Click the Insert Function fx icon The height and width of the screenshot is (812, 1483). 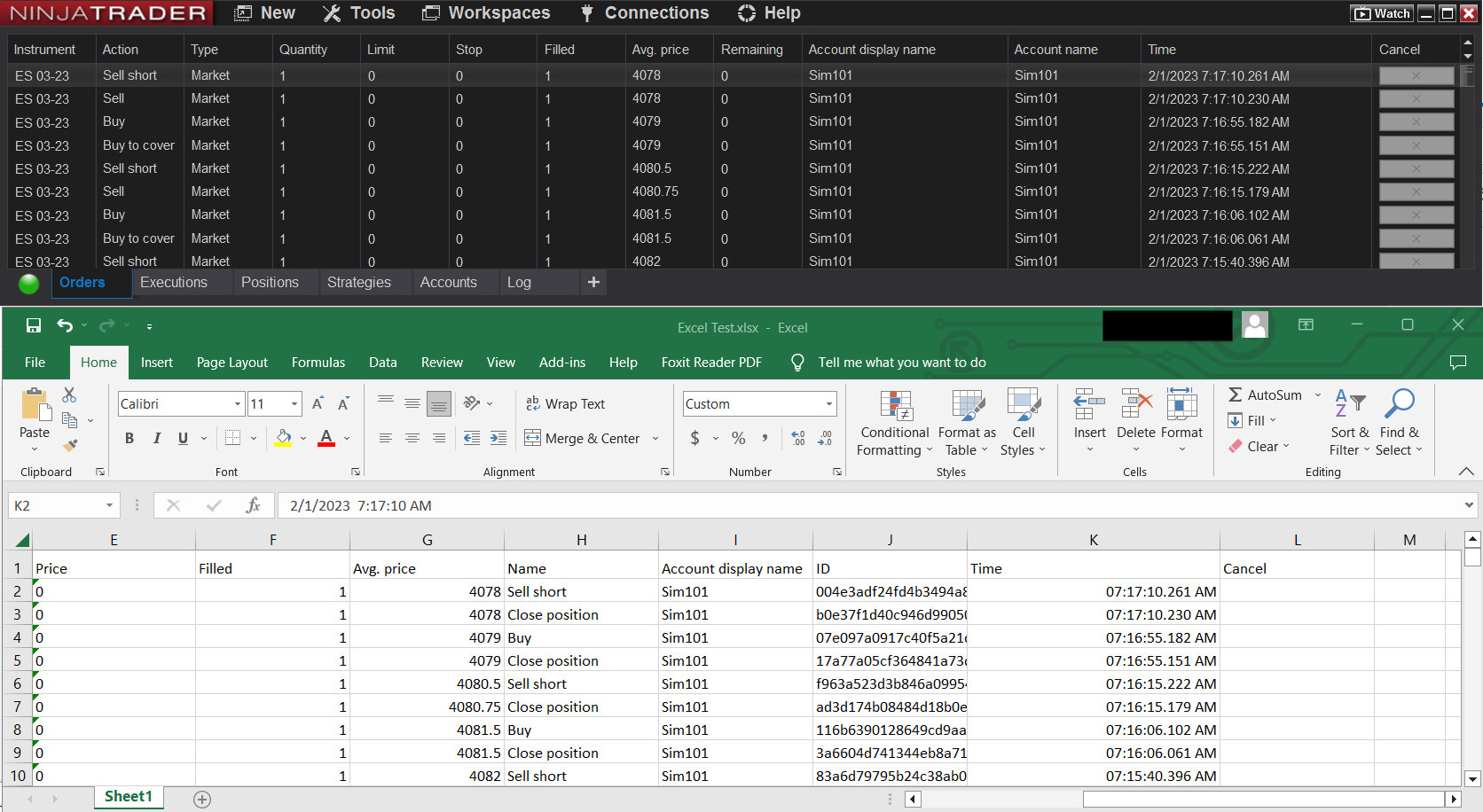253,505
